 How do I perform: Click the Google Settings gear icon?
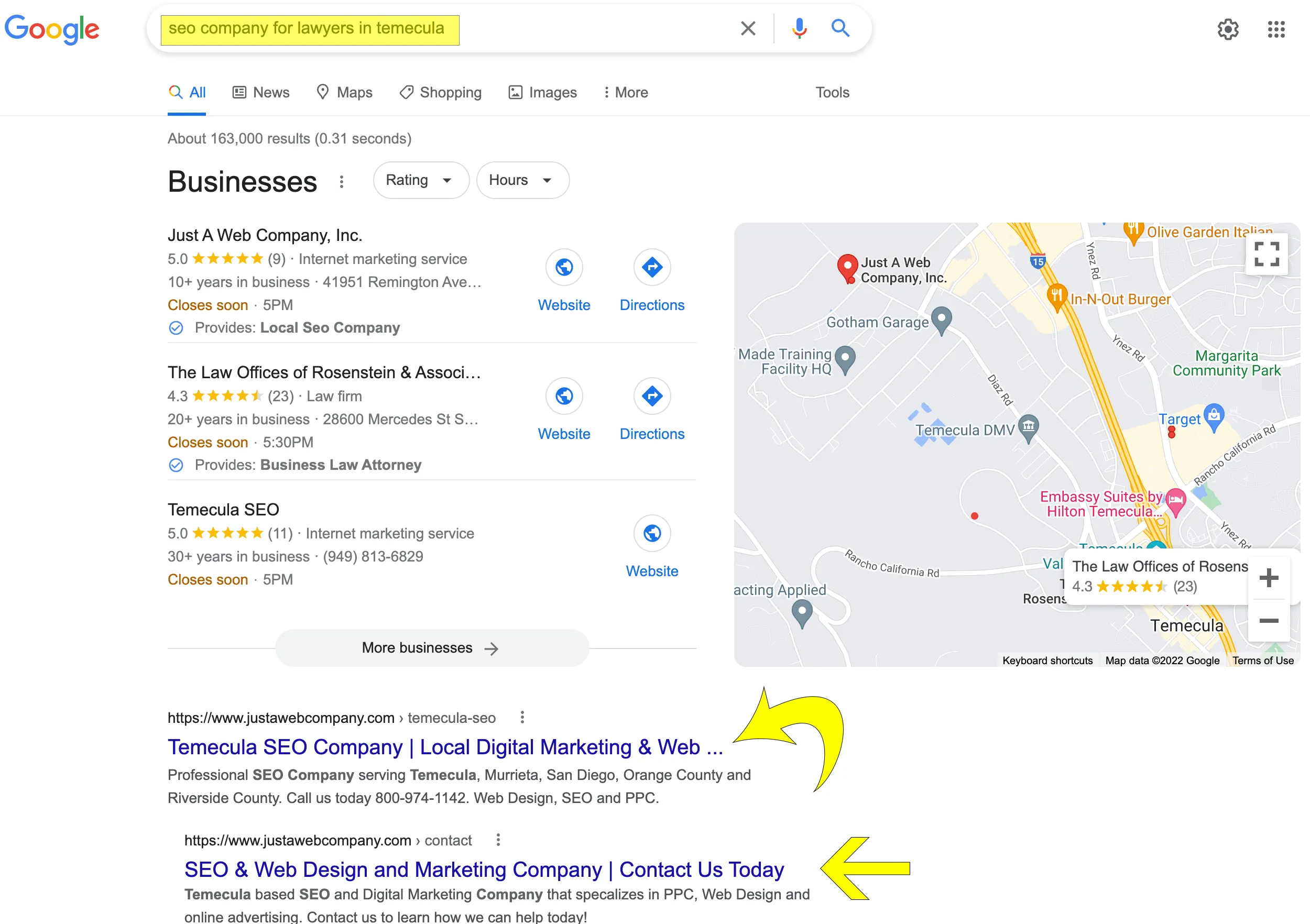pyautogui.click(x=1225, y=27)
